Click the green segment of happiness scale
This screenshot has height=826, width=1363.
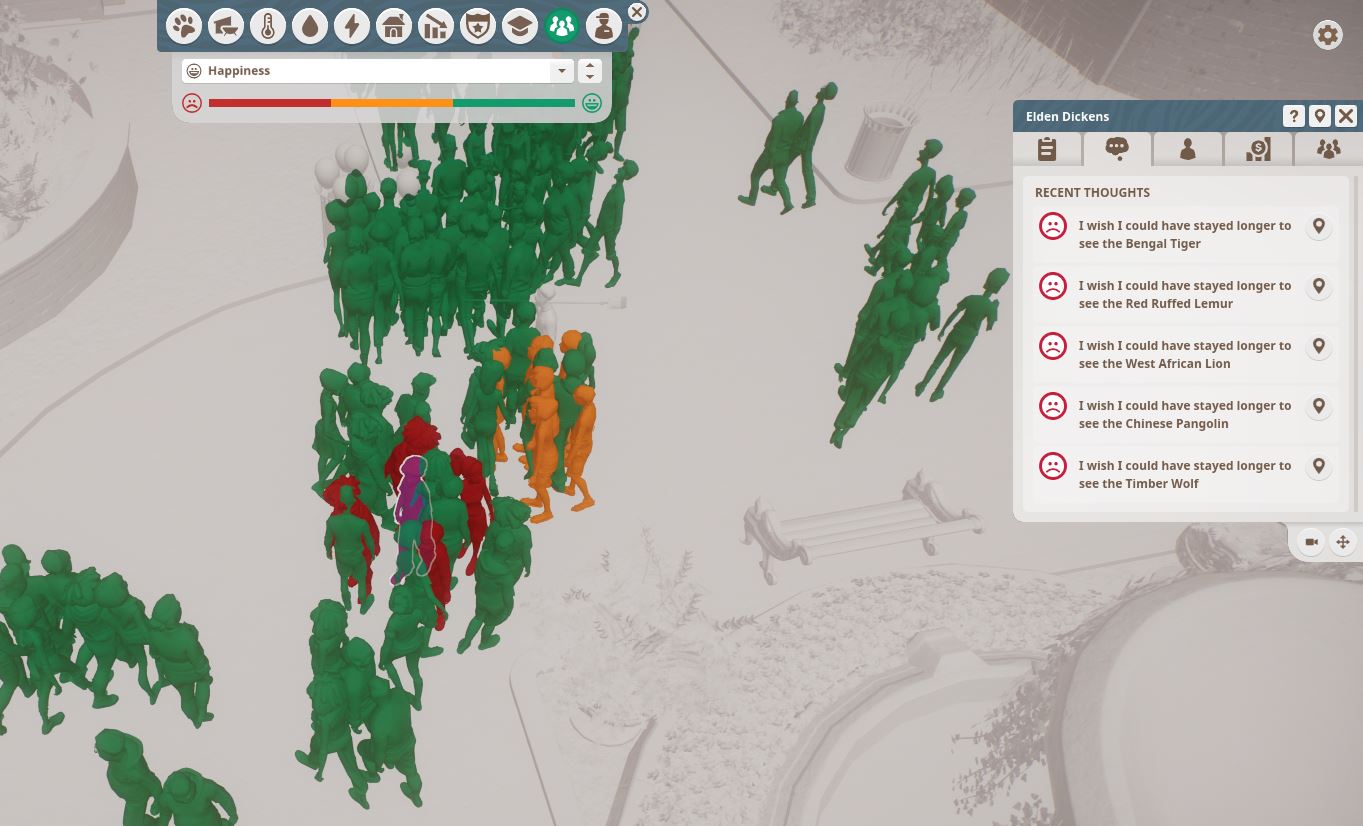[514, 103]
